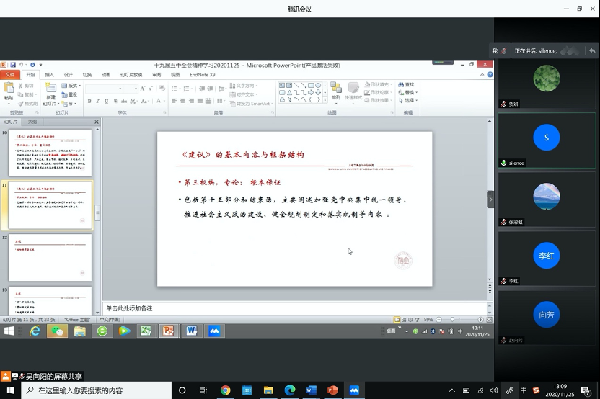This screenshot has height=399, width=600.
Task: Open the red File tab in PowerPoint
Action: (10, 75)
